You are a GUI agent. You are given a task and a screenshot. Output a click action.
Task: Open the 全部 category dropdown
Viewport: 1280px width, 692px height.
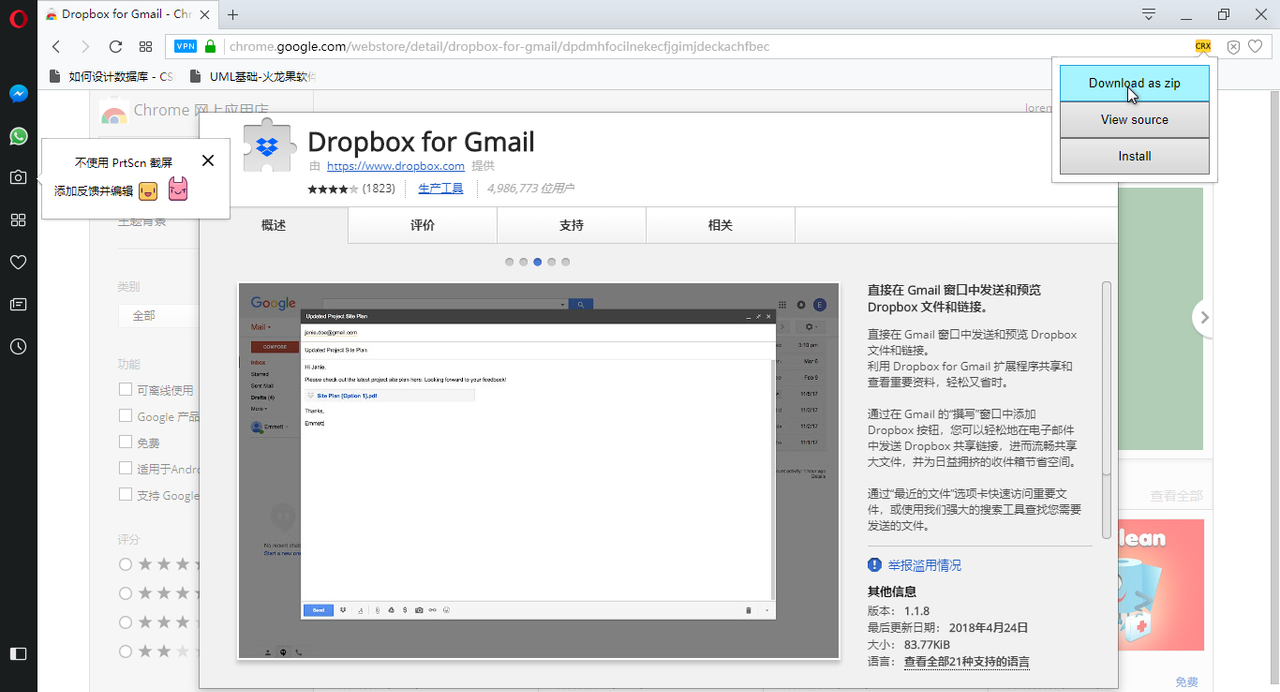158,315
